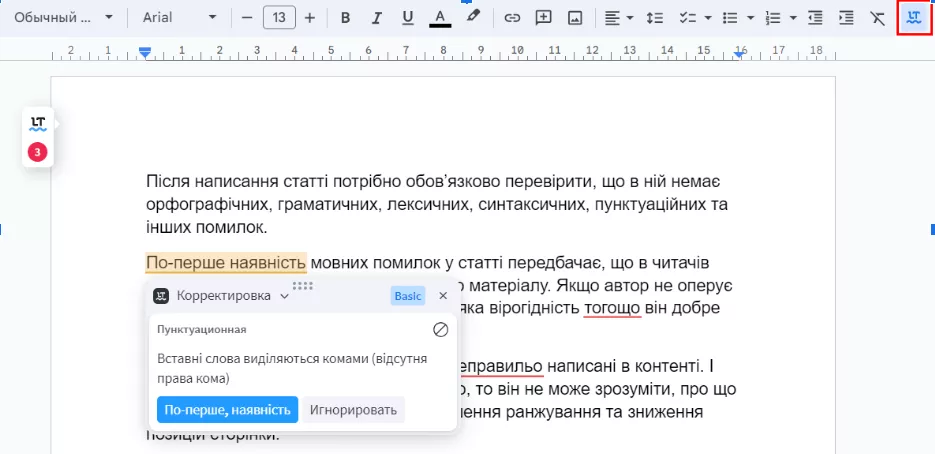935x454 pixels.
Task: Click the Basic plan badge
Action: [408, 296]
